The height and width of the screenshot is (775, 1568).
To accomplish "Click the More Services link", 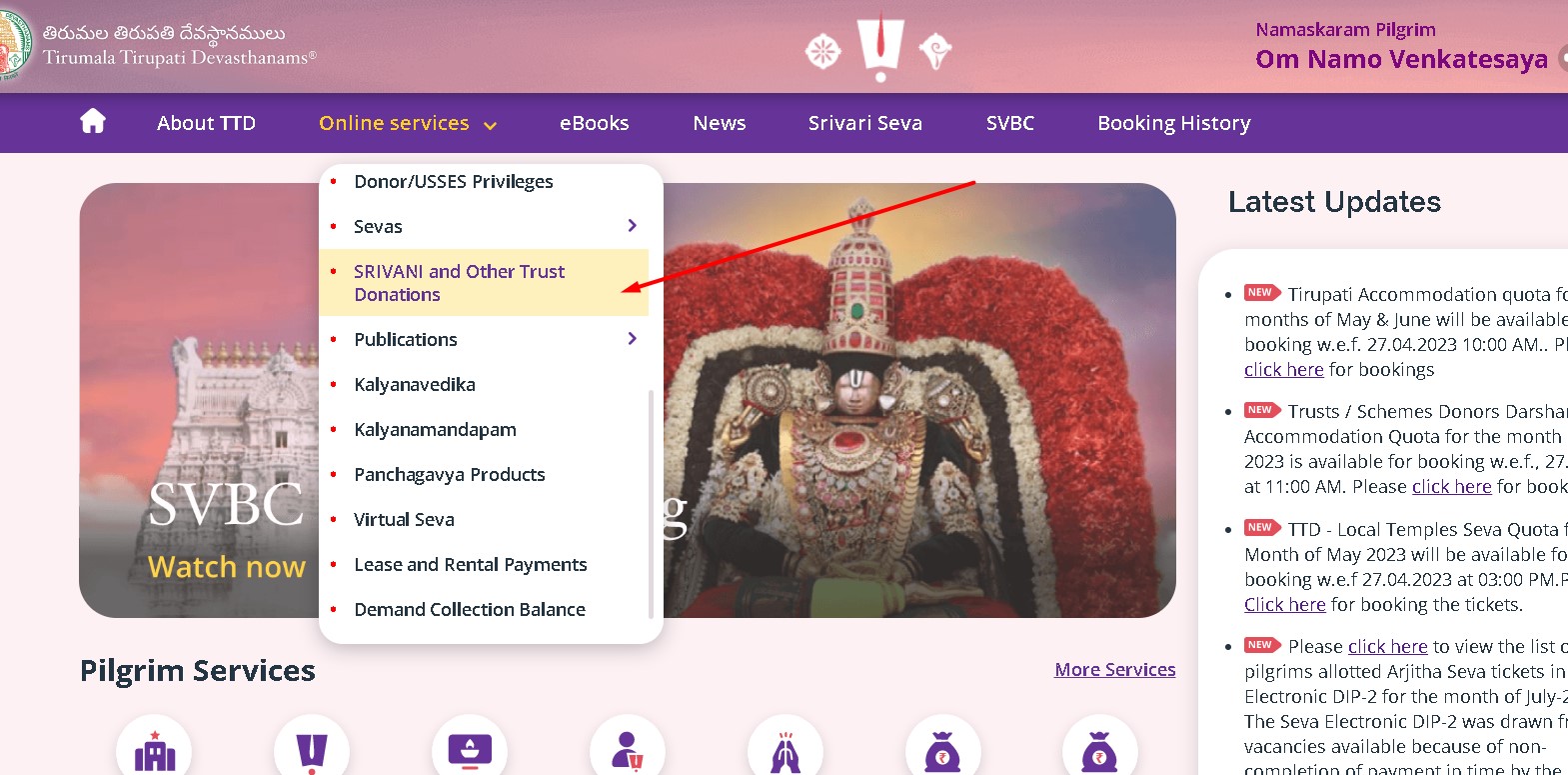I will [x=1115, y=670].
